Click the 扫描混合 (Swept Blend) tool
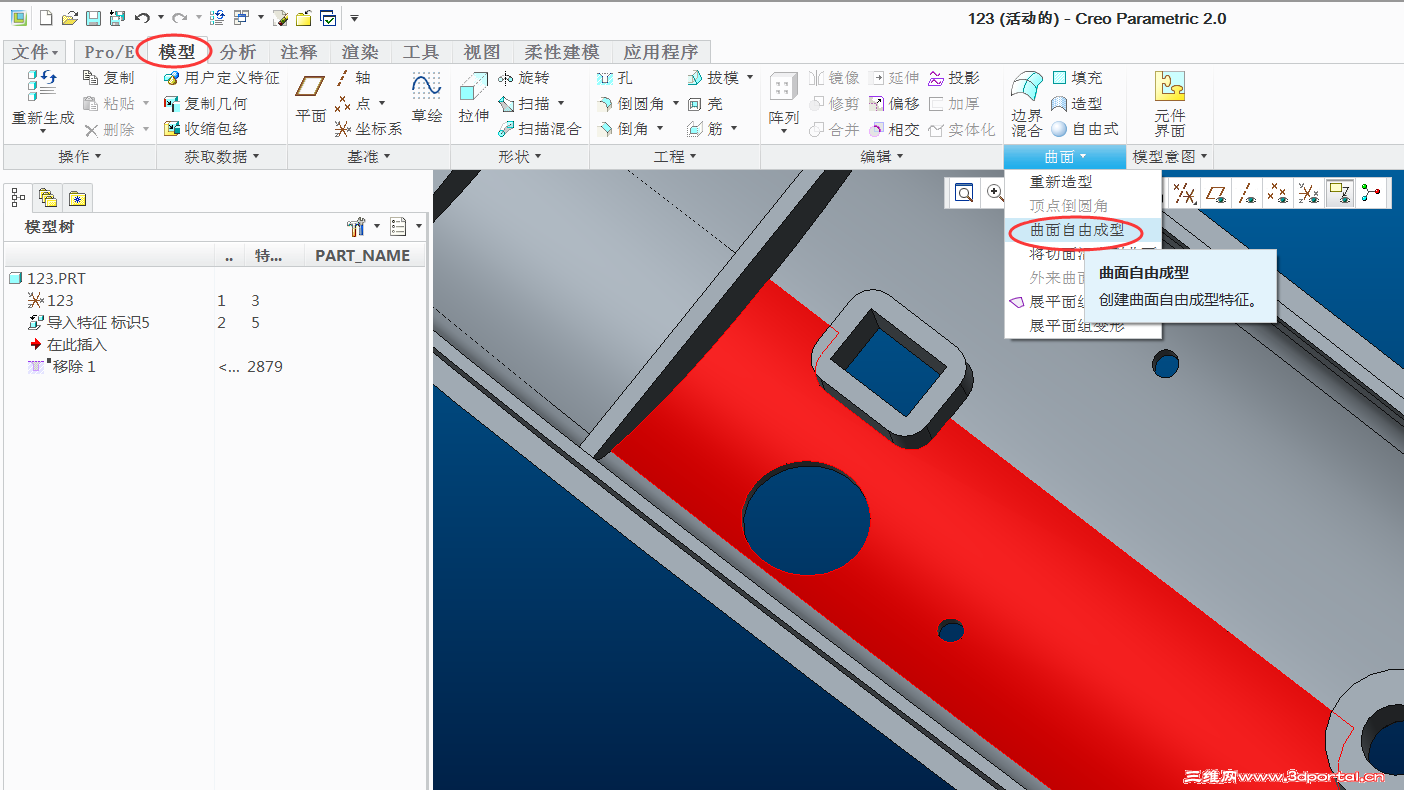Image resolution: width=1404 pixels, height=790 pixels. (x=539, y=129)
